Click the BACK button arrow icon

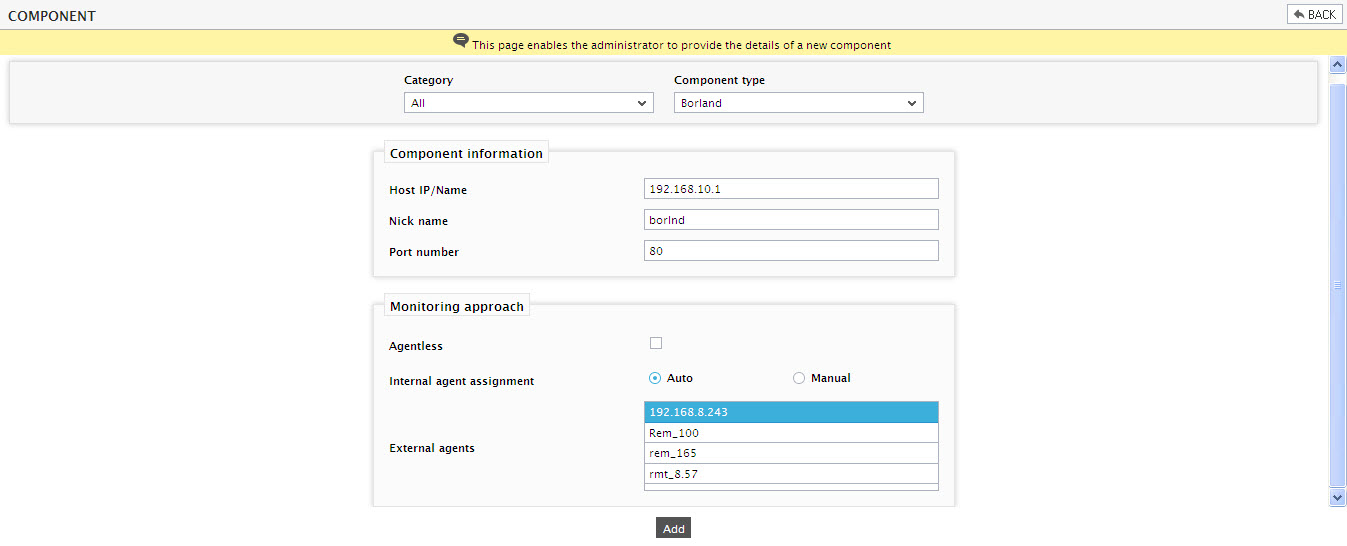[1299, 14]
